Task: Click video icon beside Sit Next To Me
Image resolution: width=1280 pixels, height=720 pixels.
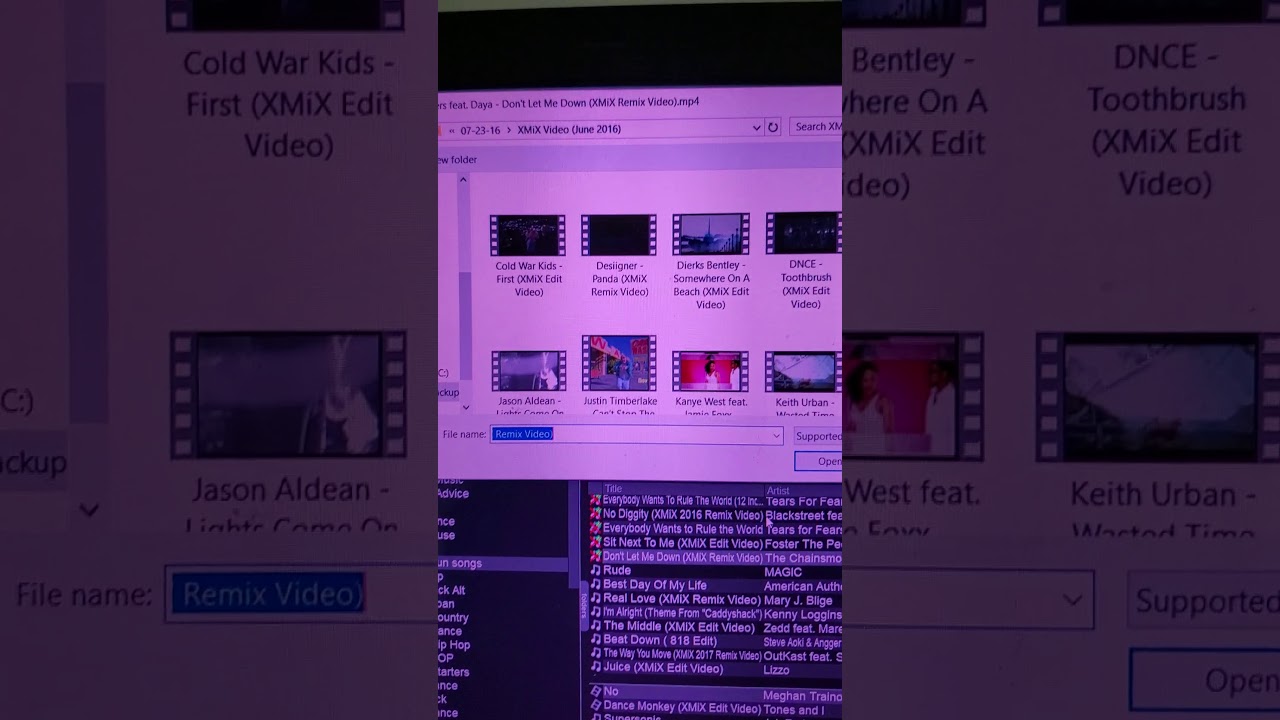Action: (595, 543)
